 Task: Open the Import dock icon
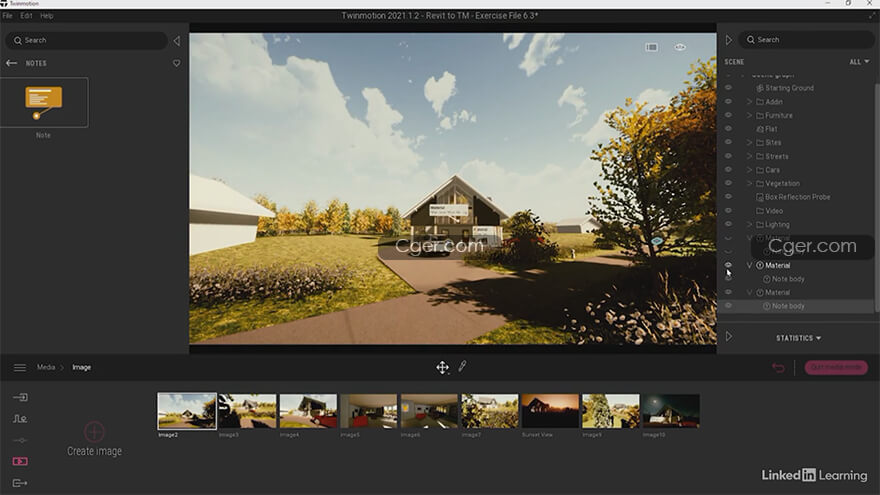pyautogui.click(x=20, y=397)
